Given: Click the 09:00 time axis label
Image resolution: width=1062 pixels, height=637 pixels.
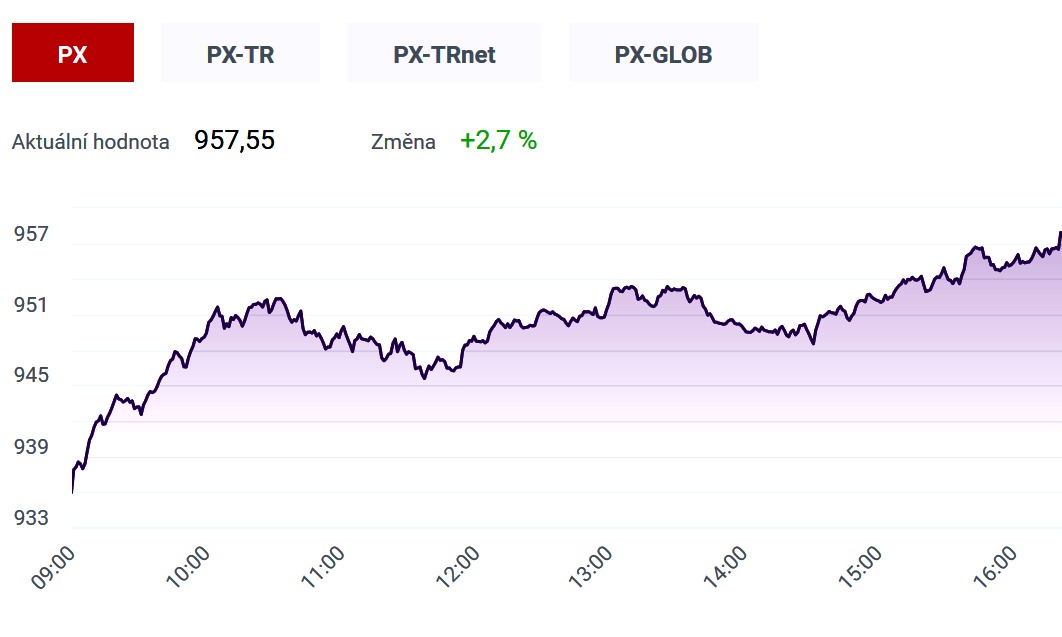Looking at the screenshot, I should (54, 567).
